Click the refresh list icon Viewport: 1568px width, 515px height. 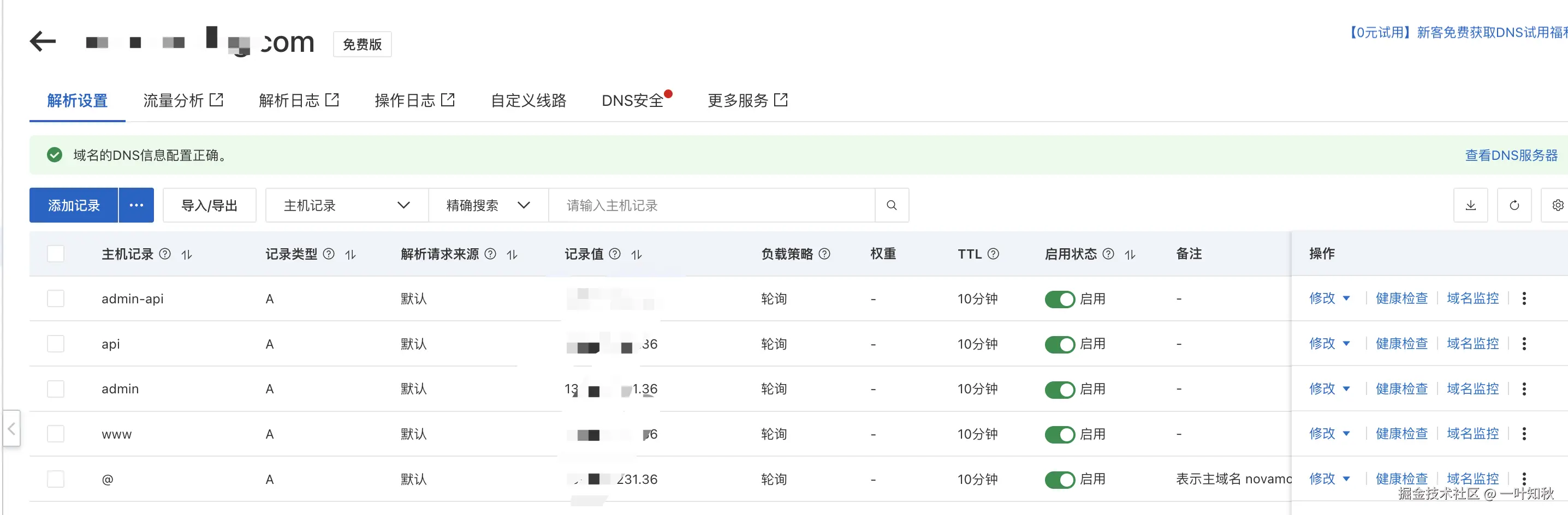coord(1514,206)
